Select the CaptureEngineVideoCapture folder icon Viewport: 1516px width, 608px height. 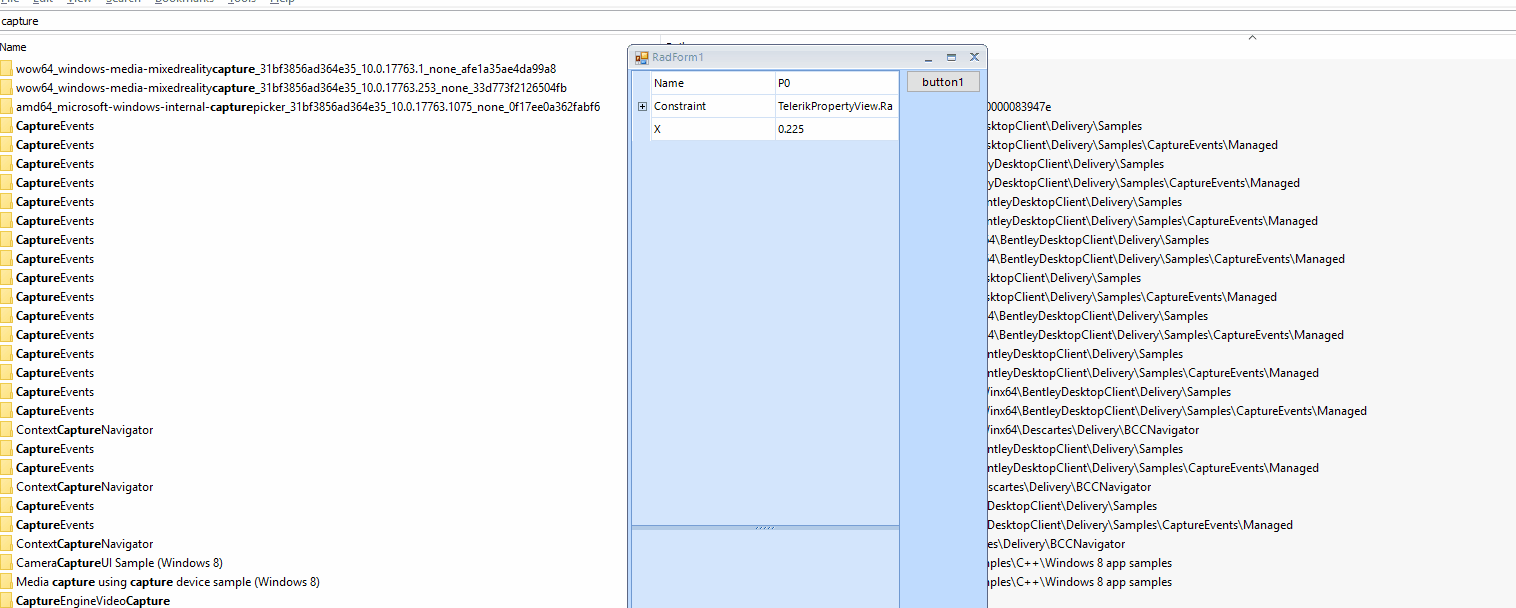(6, 601)
